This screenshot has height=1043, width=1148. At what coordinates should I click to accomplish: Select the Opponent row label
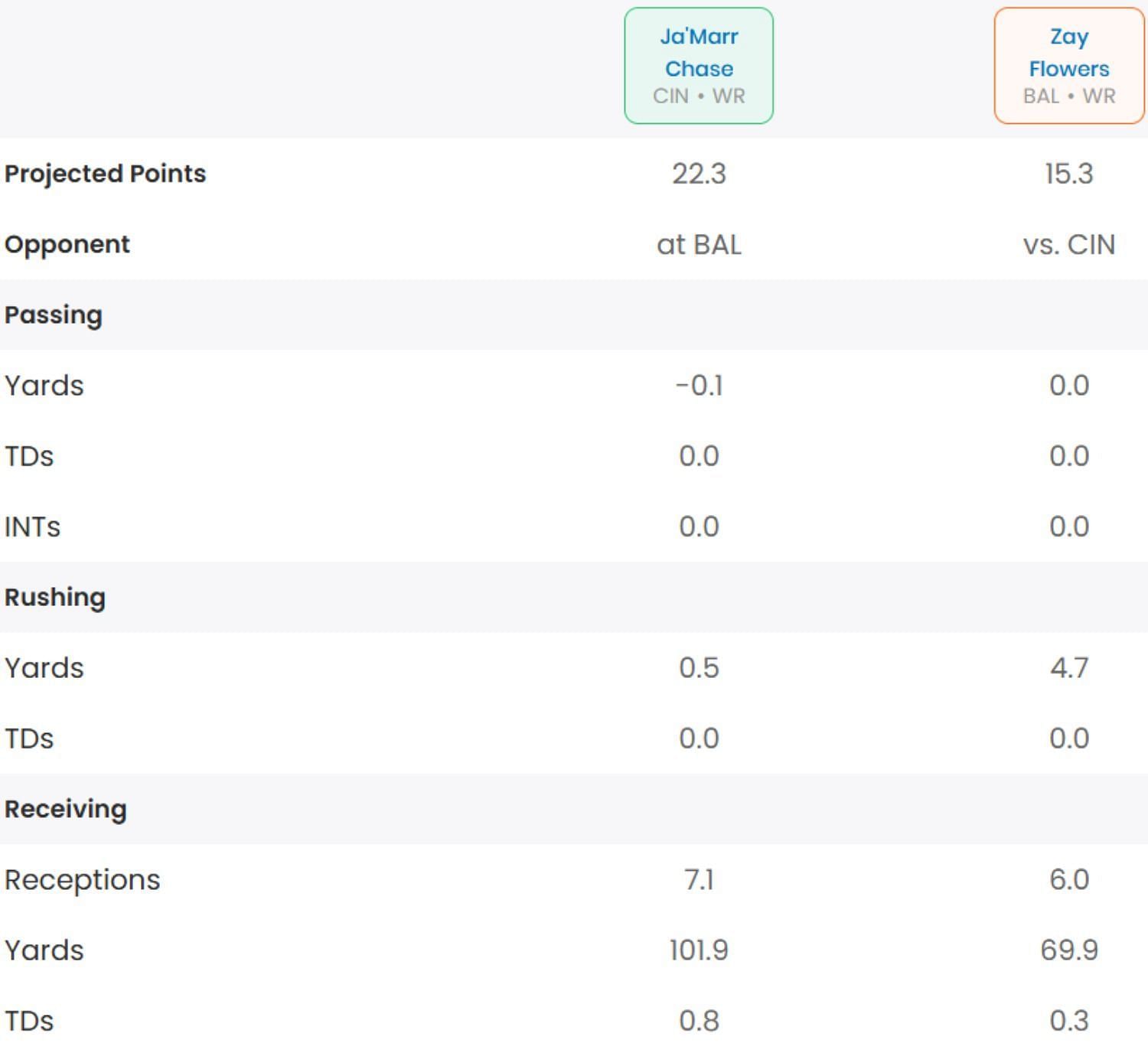tap(67, 244)
